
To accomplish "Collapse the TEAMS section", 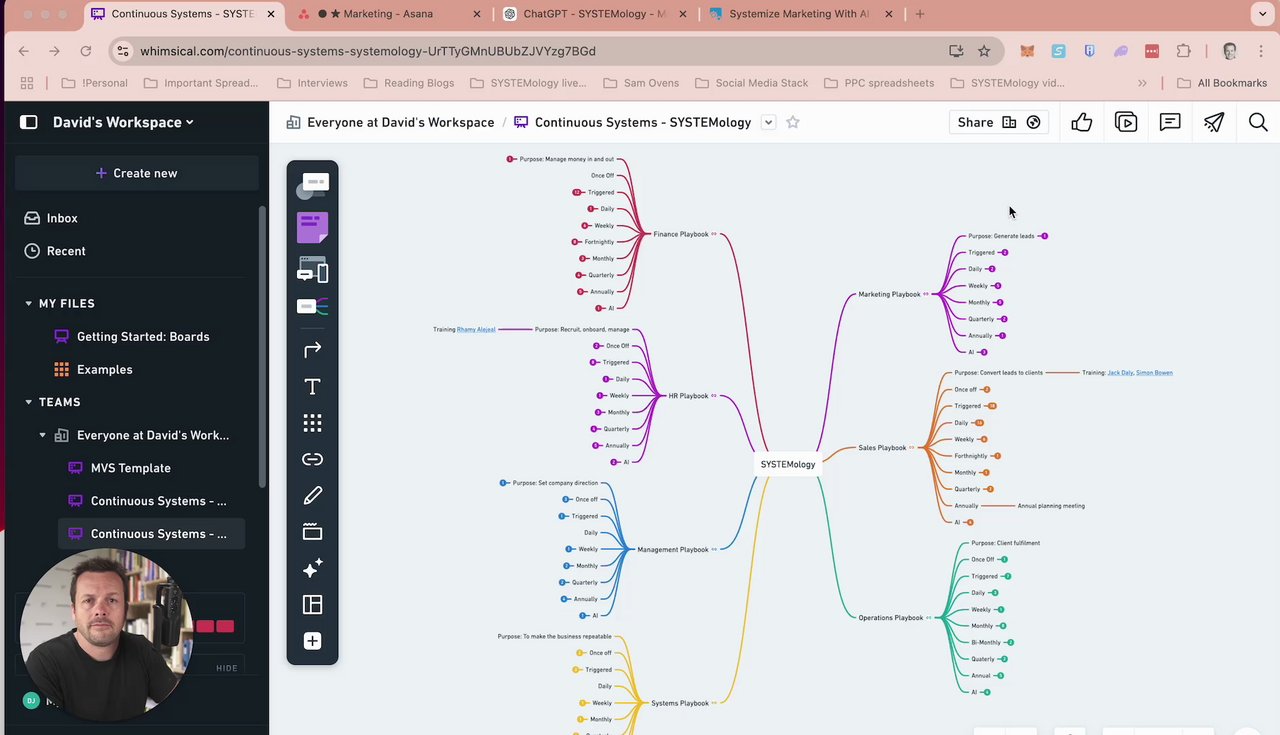I will point(28,402).
